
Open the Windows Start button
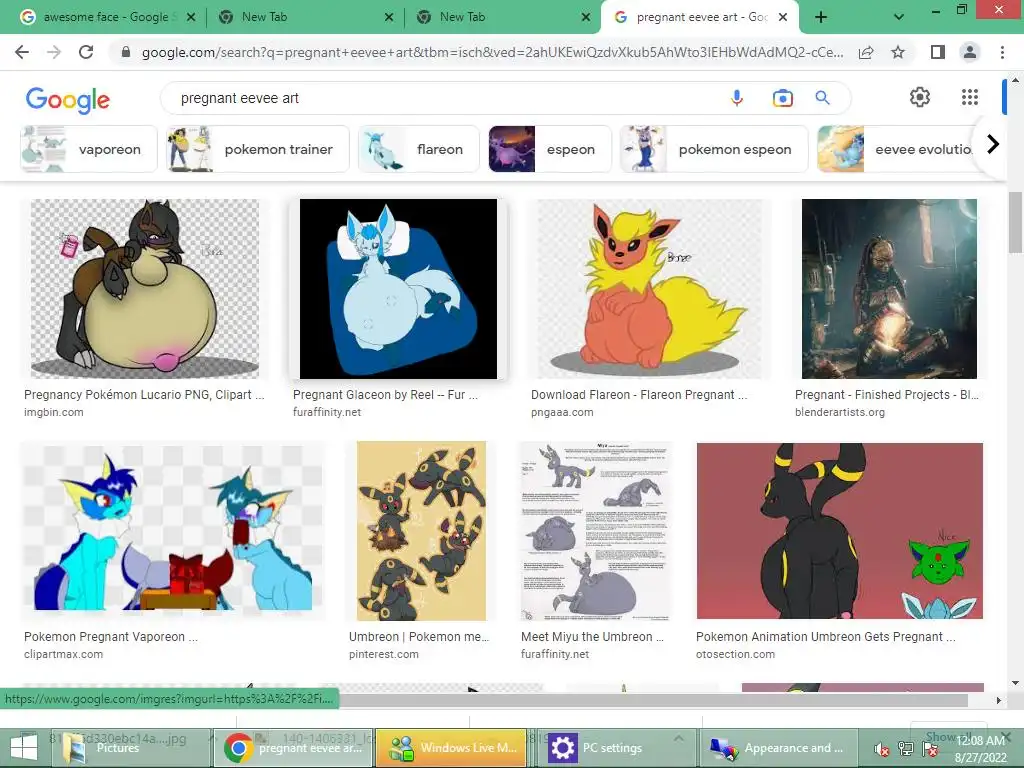point(24,747)
